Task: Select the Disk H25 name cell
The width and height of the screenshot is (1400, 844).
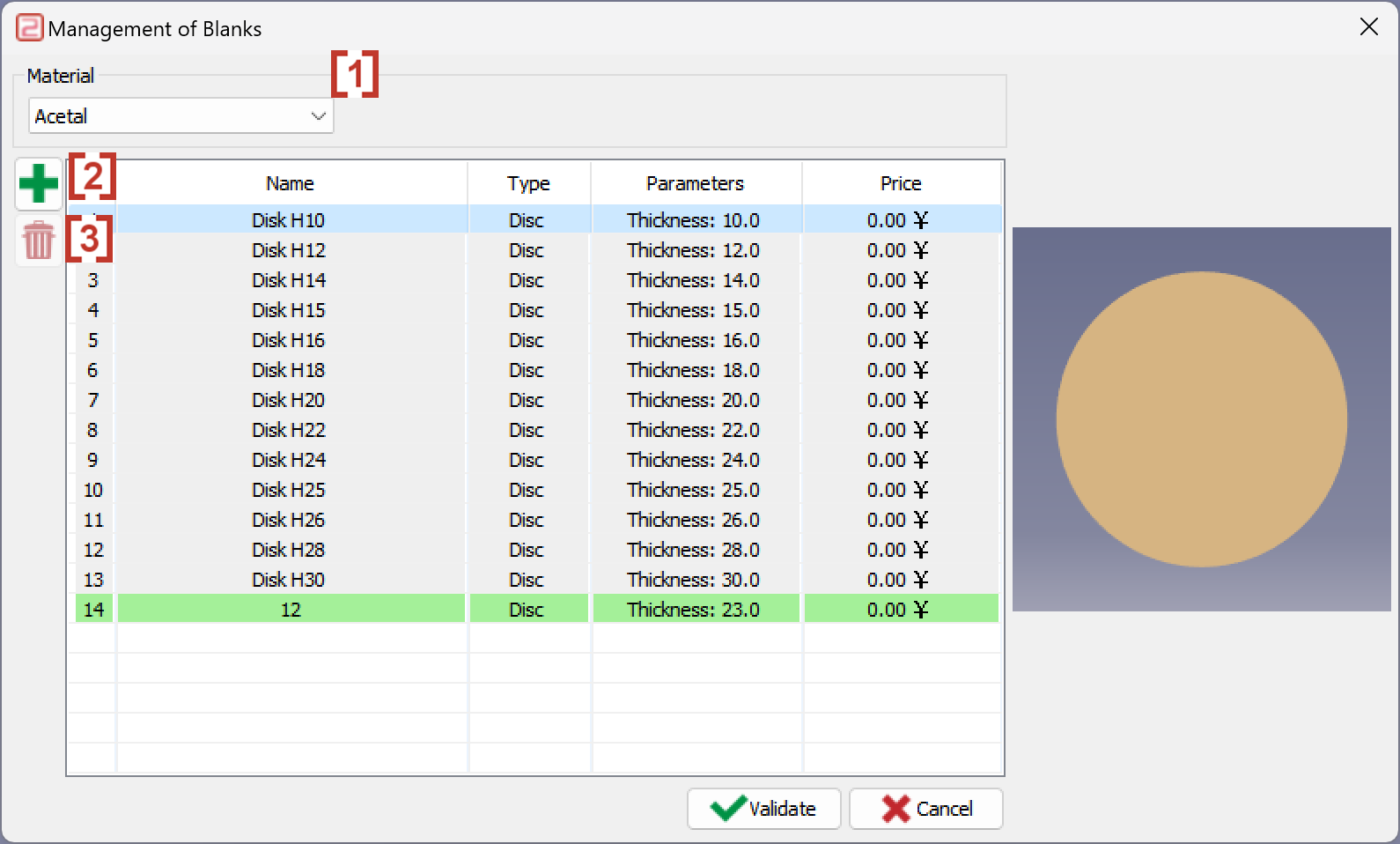Action: (291, 490)
